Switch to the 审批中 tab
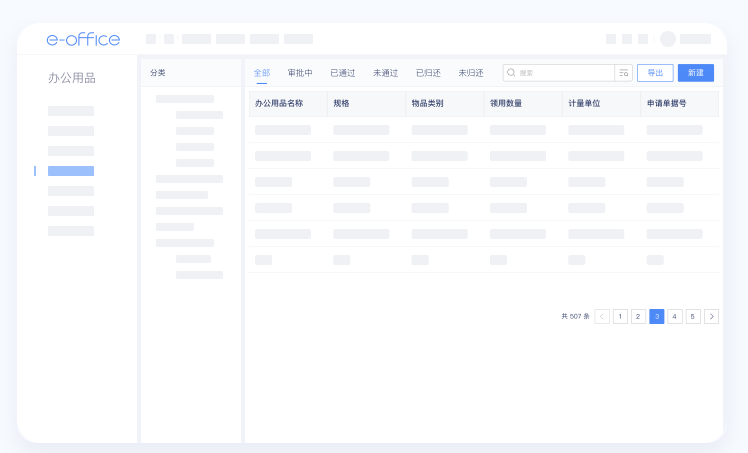 (300, 73)
